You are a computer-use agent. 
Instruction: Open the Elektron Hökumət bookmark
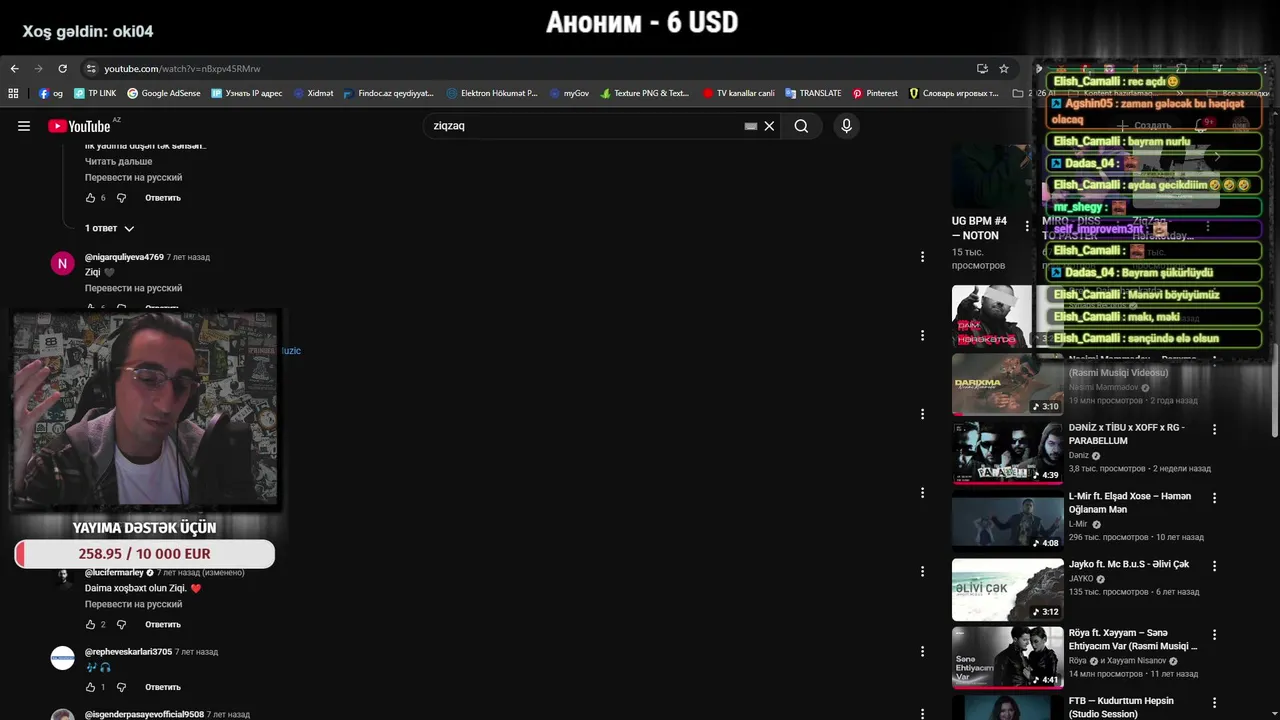(x=492, y=93)
